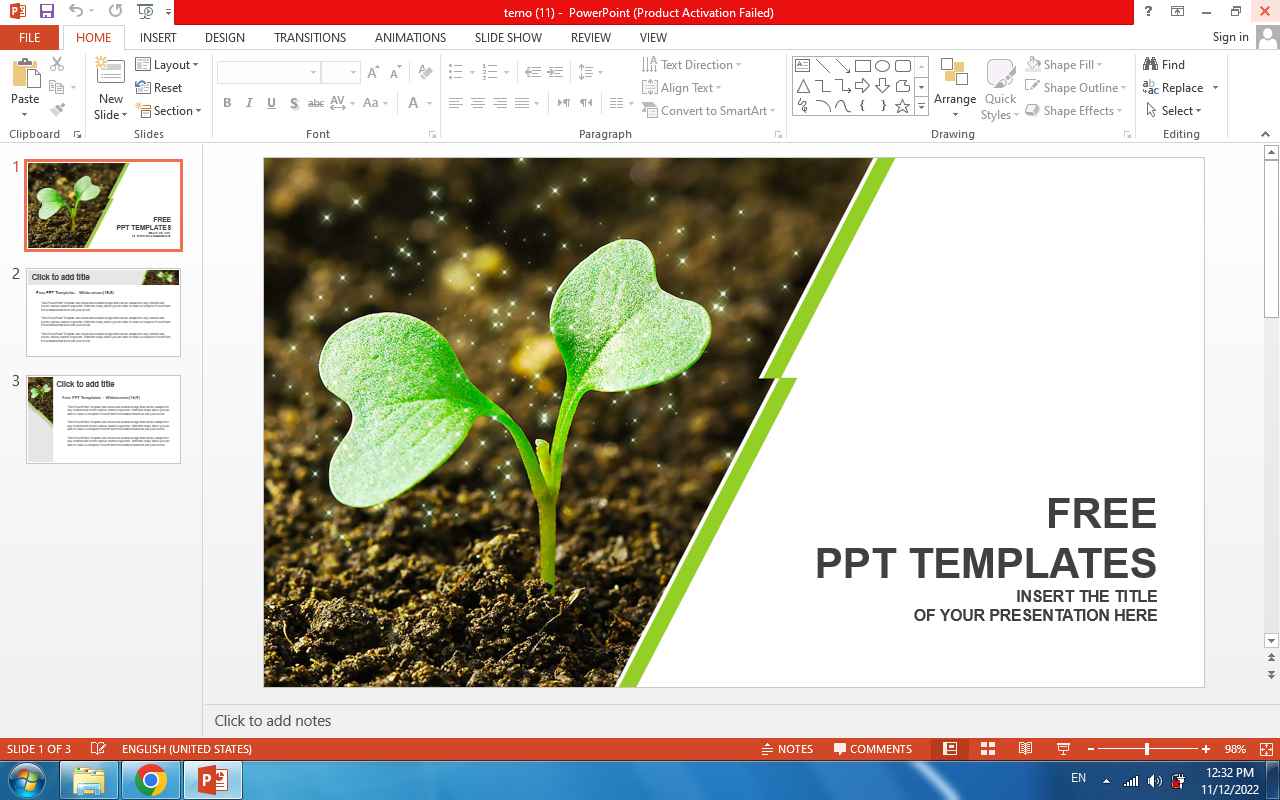The image size is (1280, 800).
Task: Start Slide Show from status bar icon
Action: [x=1063, y=749]
